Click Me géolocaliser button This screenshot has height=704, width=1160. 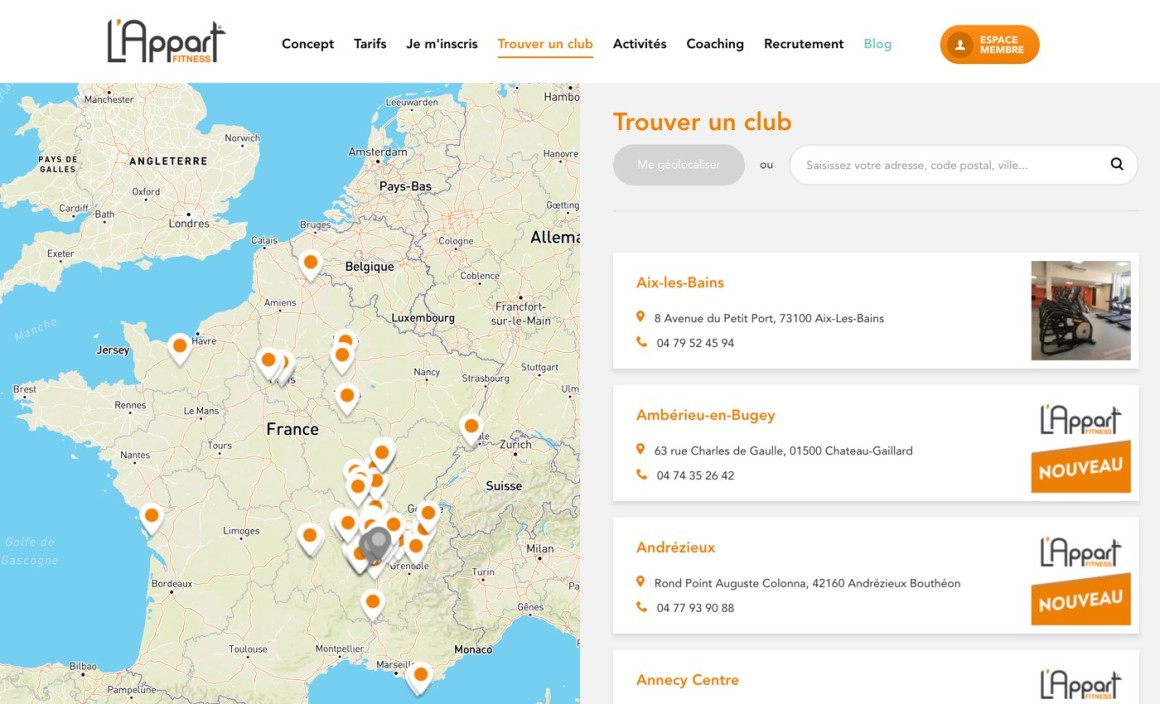pos(678,165)
